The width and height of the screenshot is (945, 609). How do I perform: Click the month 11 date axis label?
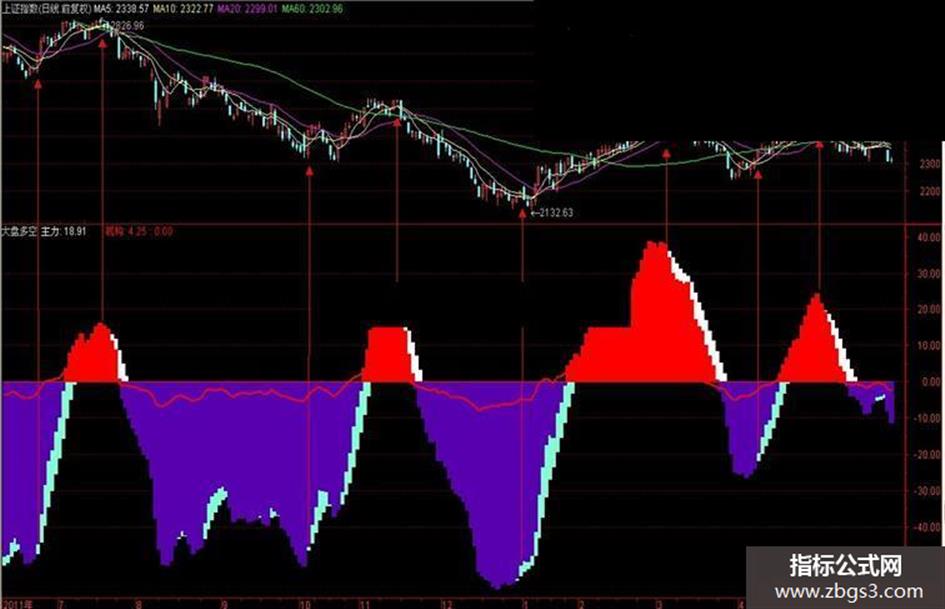(365, 604)
